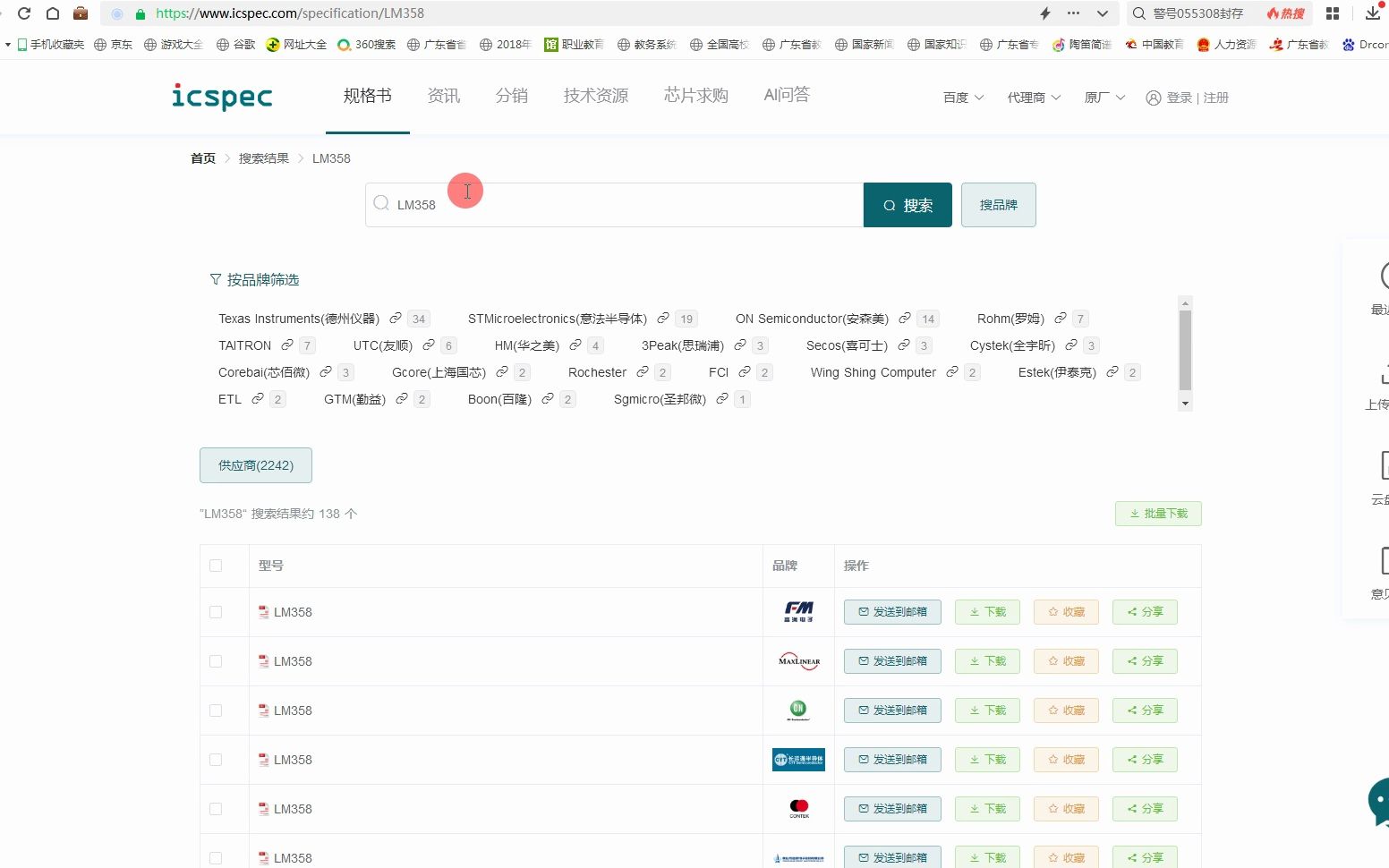Check the sixth LM358 row checkbox

(x=216, y=858)
